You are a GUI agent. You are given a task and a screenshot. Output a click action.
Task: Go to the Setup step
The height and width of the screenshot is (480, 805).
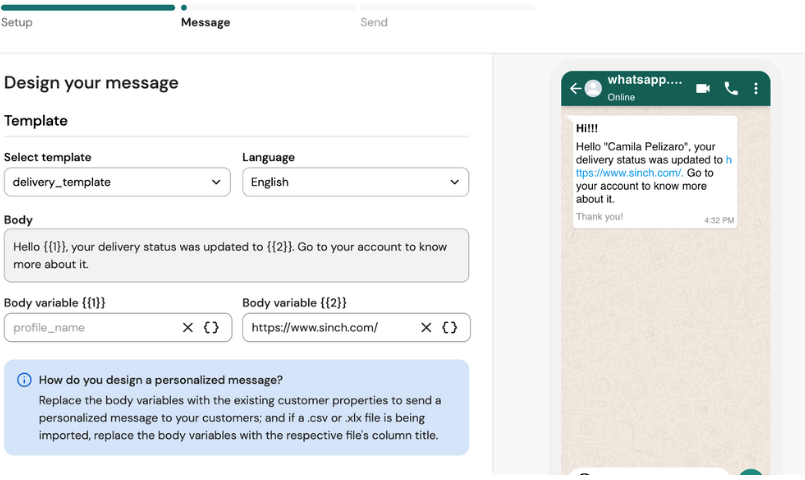(x=17, y=22)
